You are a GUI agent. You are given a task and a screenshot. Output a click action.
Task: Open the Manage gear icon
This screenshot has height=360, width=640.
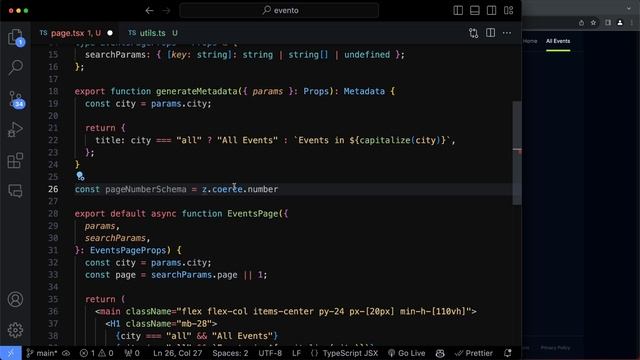[x=16, y=330]
